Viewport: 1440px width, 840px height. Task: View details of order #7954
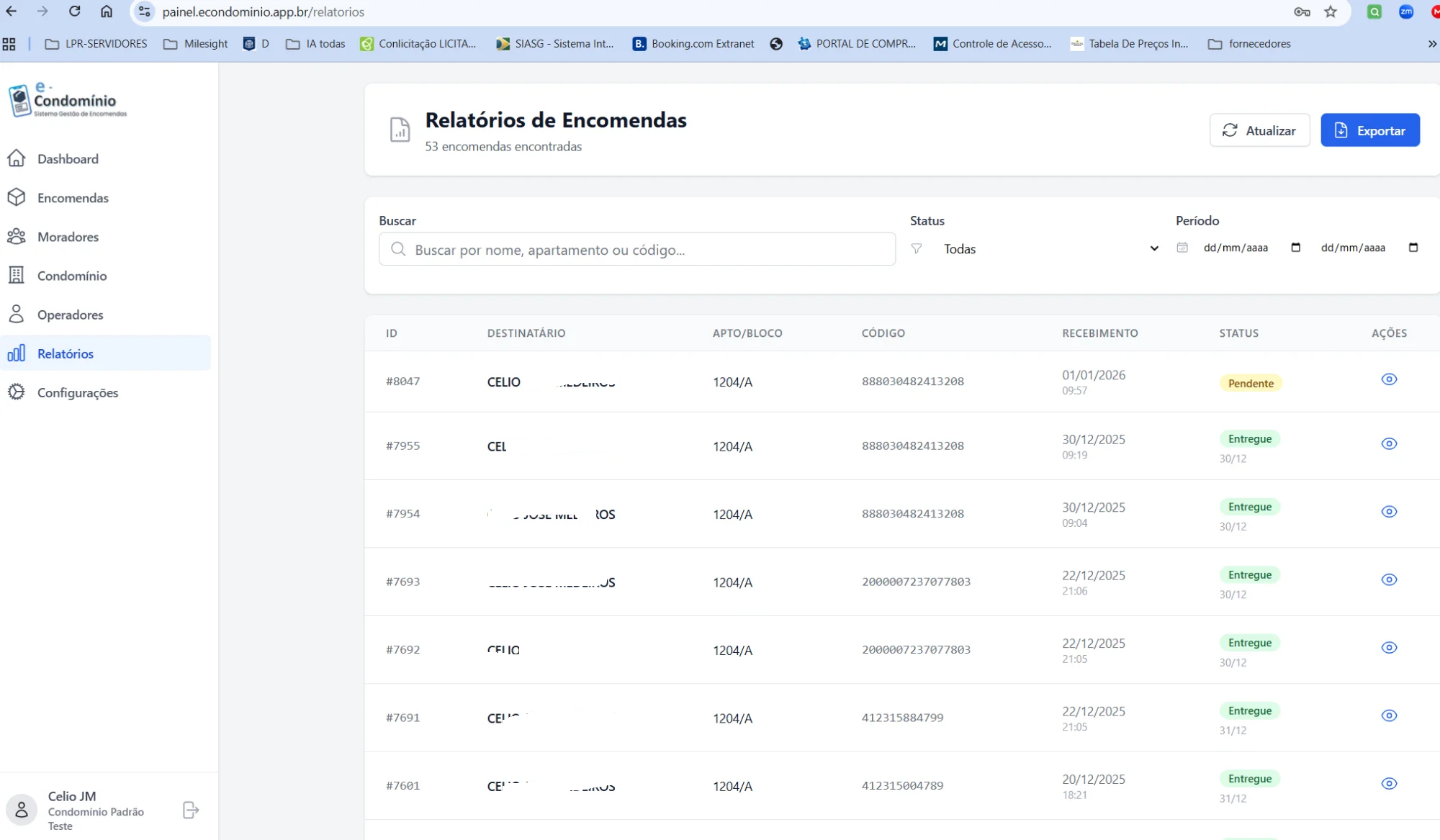pos(1389,512)
